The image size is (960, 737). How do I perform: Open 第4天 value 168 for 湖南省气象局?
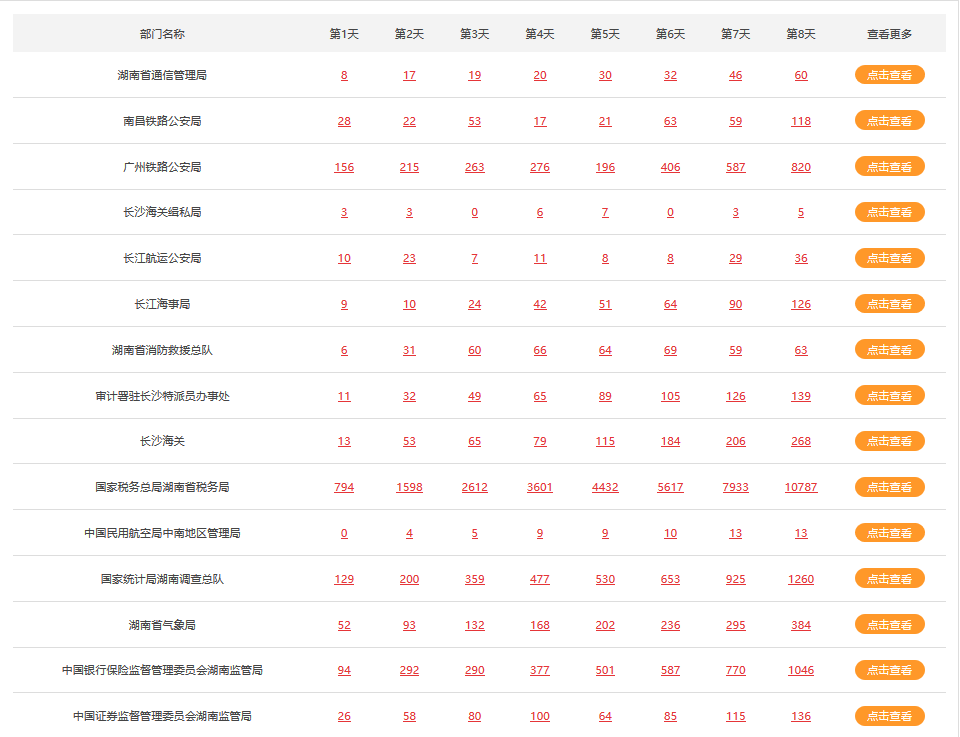click(540, 625)
